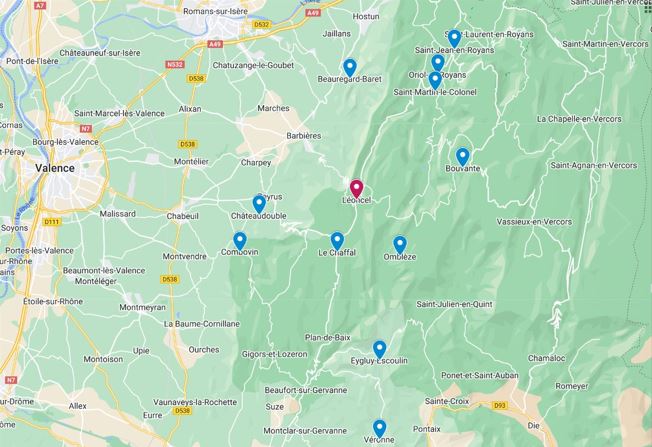This screenshot has width=652, height=447.
Task: Select the Romans-sur-Isère town label
Action: pyautogui.click(x=215, y=11)
